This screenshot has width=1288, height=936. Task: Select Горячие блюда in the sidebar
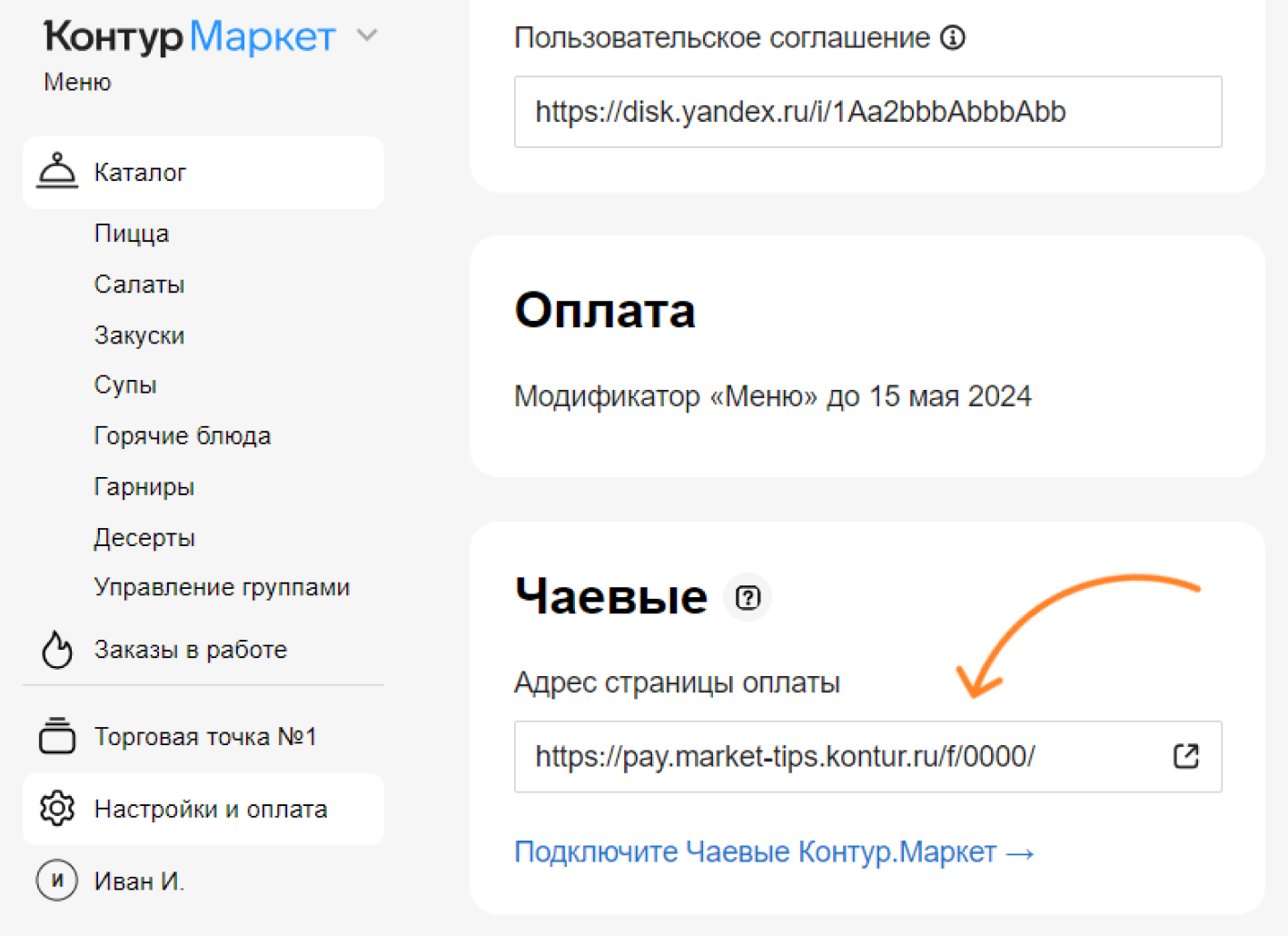pyautogui.click(x=182, y=436)
